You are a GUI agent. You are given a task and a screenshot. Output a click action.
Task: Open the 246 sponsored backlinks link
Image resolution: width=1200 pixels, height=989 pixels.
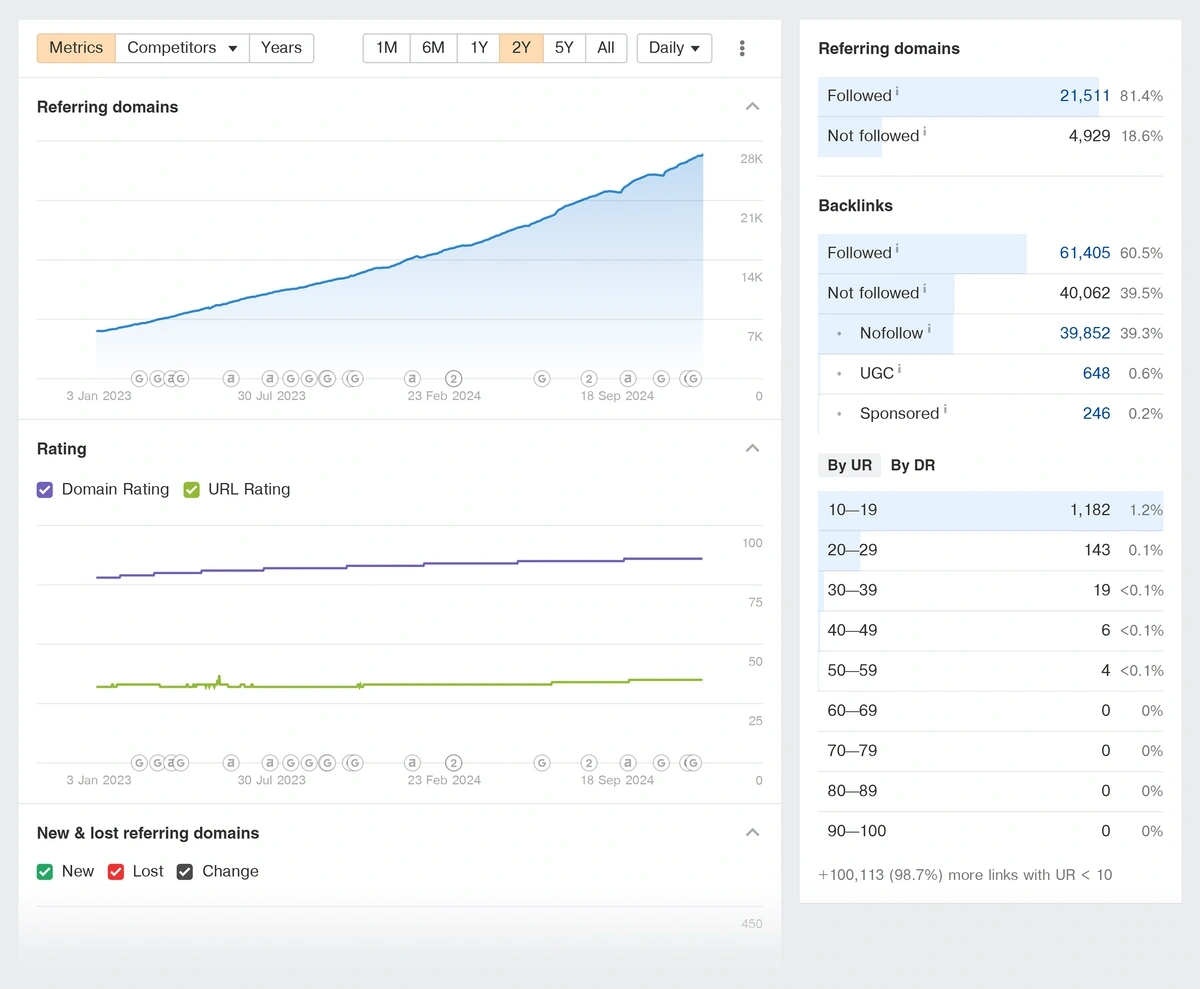click(x=1096, y=413)
